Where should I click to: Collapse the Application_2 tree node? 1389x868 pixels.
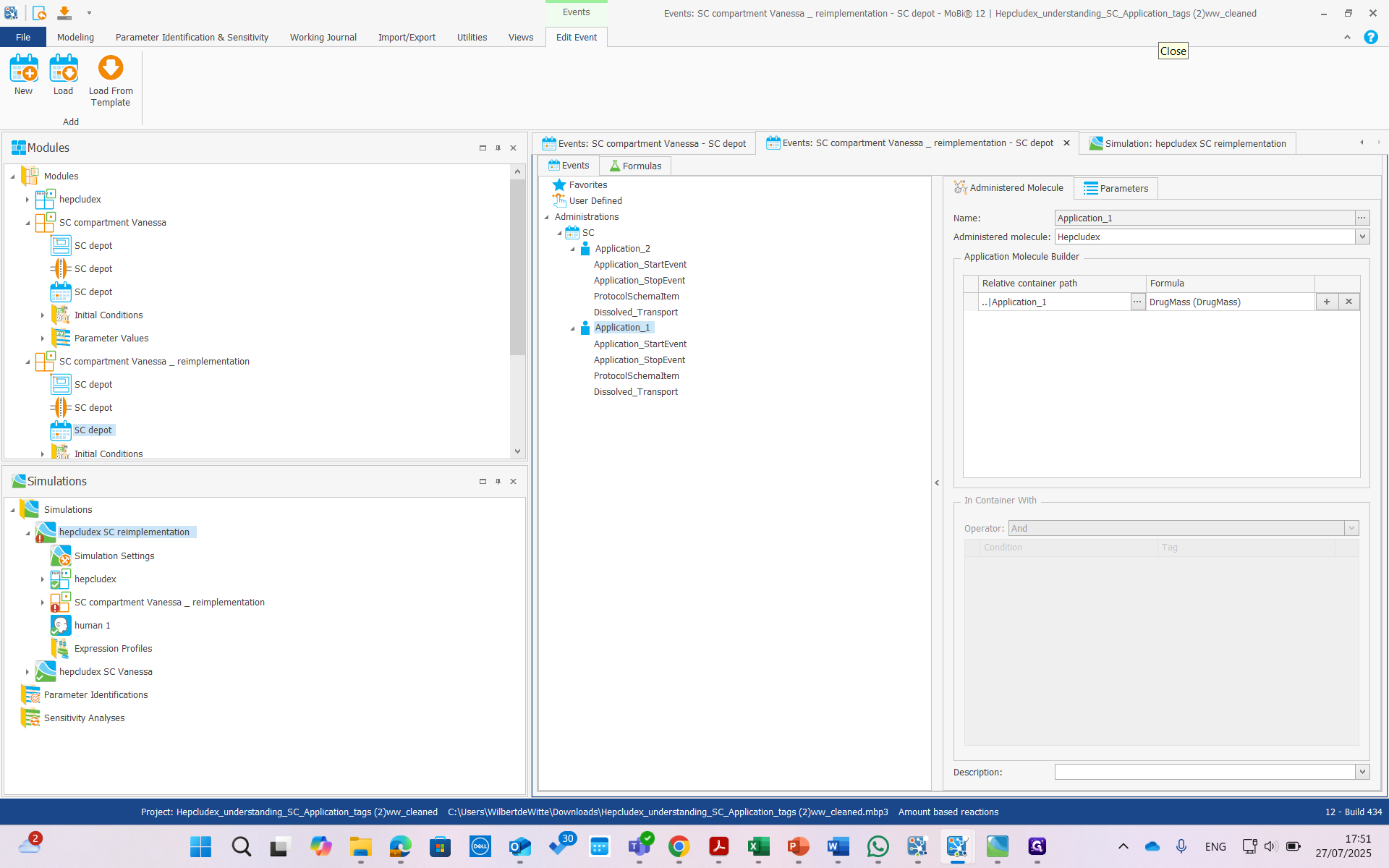[573, 249]
